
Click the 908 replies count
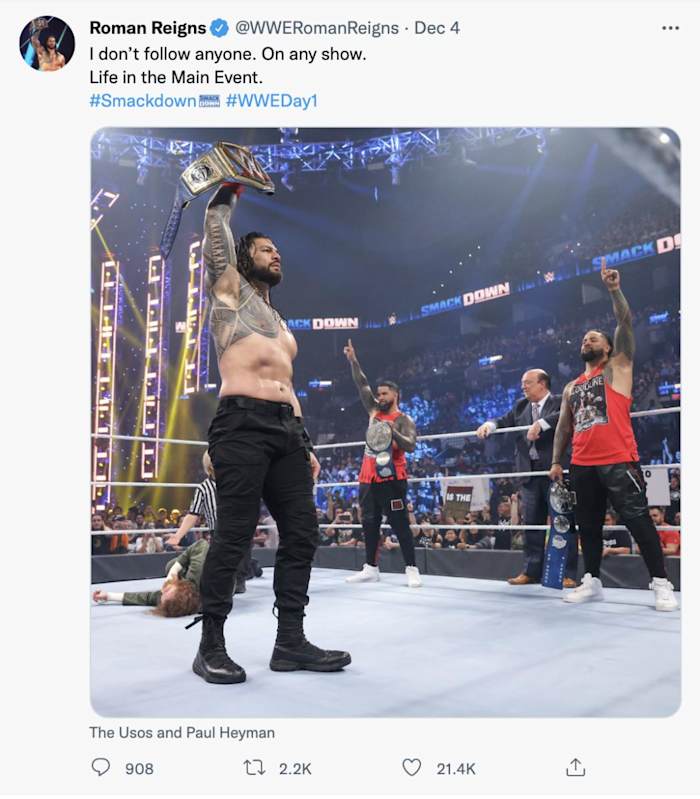(139, 768)
